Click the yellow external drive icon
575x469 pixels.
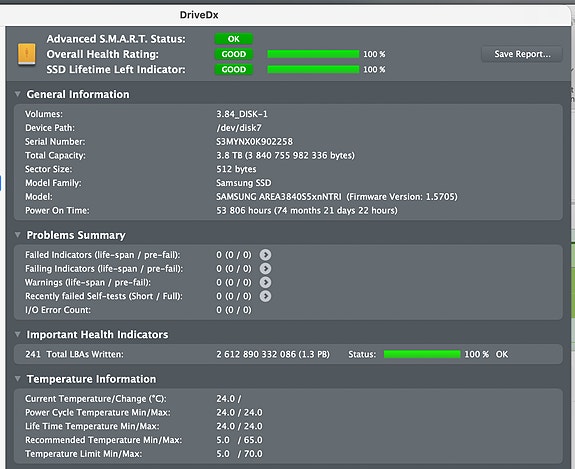coord(27,54)
